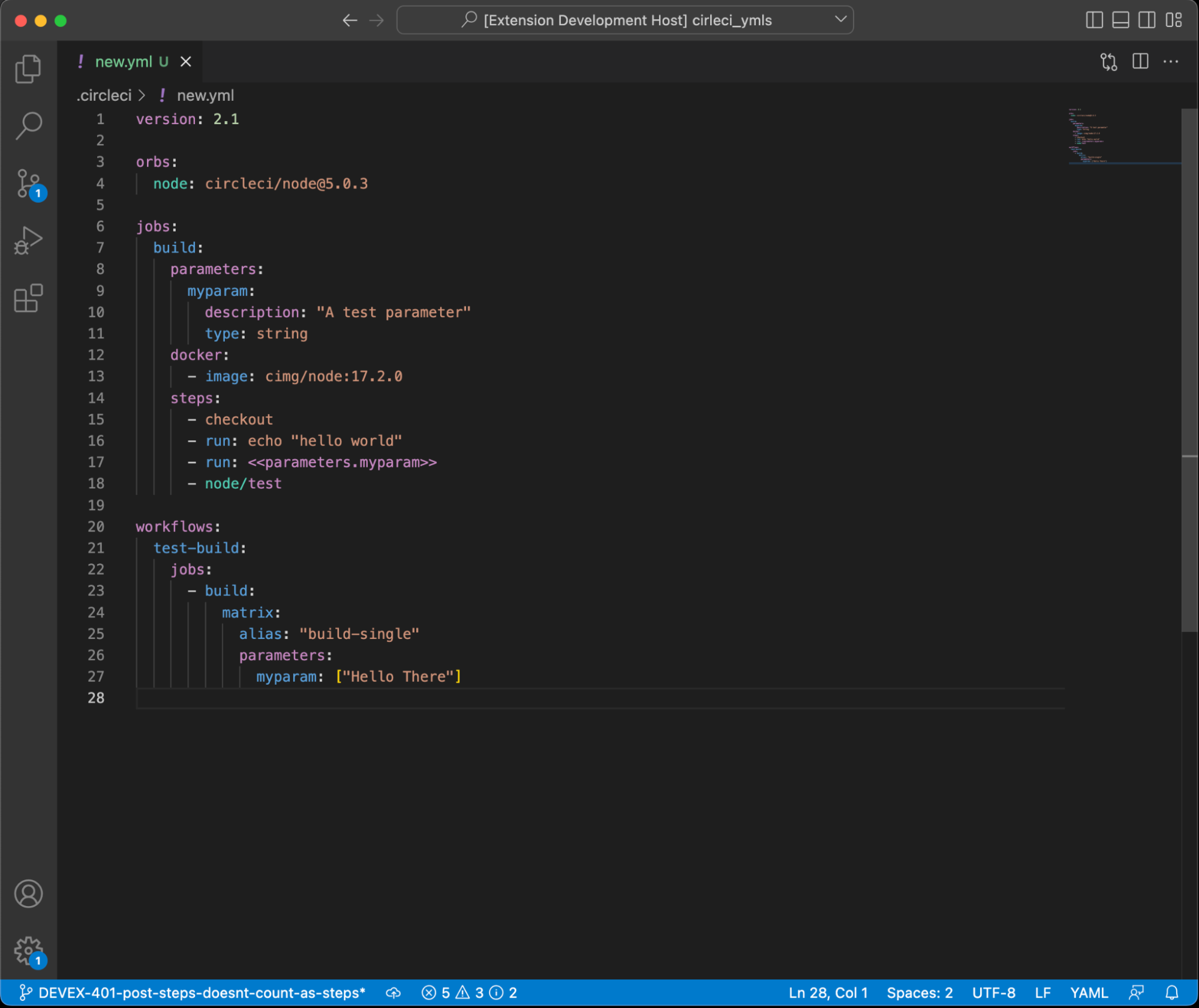Change language mode via the YAML indicator
The width and height of the screenshot is (1199, 1008).
(1089, 993)
